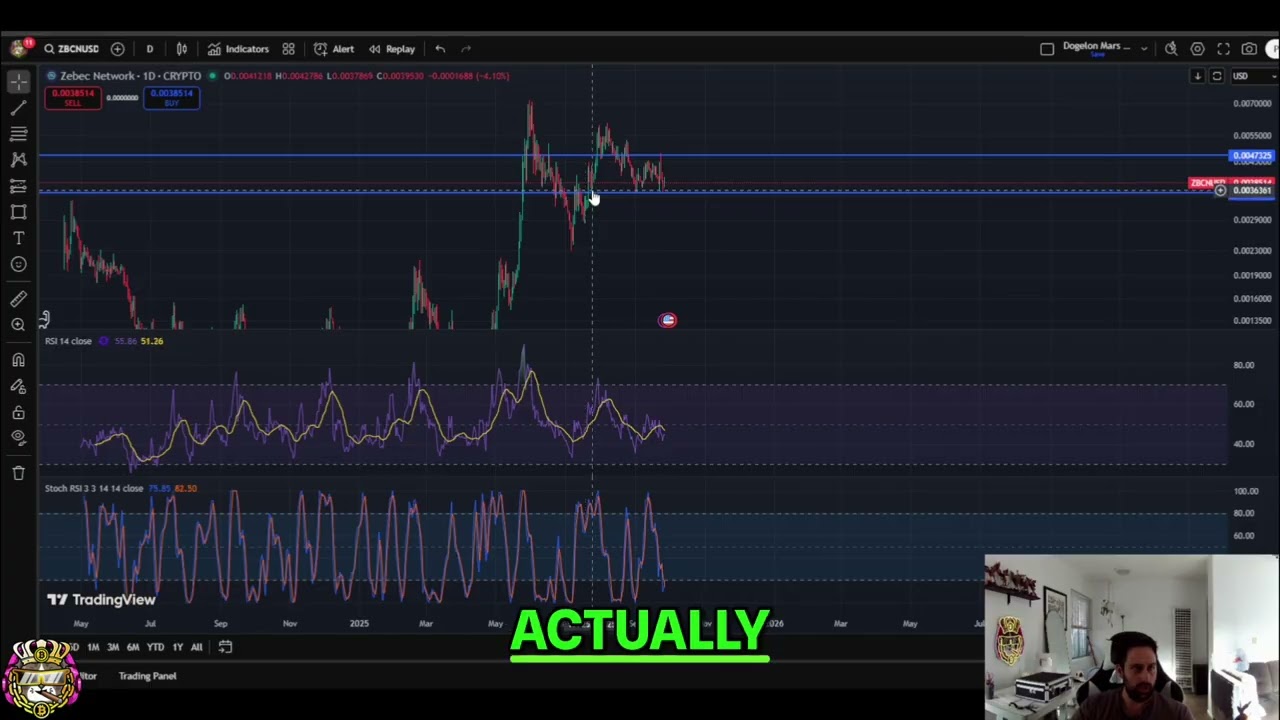This screenshot has height=720, width=1280.
Task: Take a chart snapshot with the camera icon
Action: coord(1249,49)
